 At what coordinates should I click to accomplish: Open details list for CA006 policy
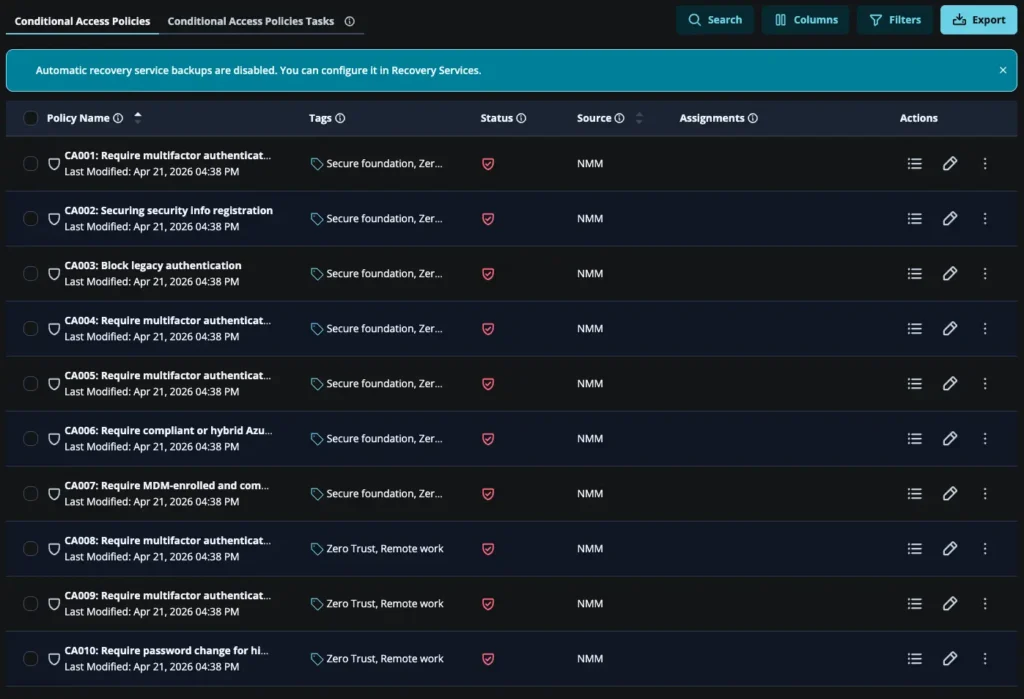click(914, 438)
